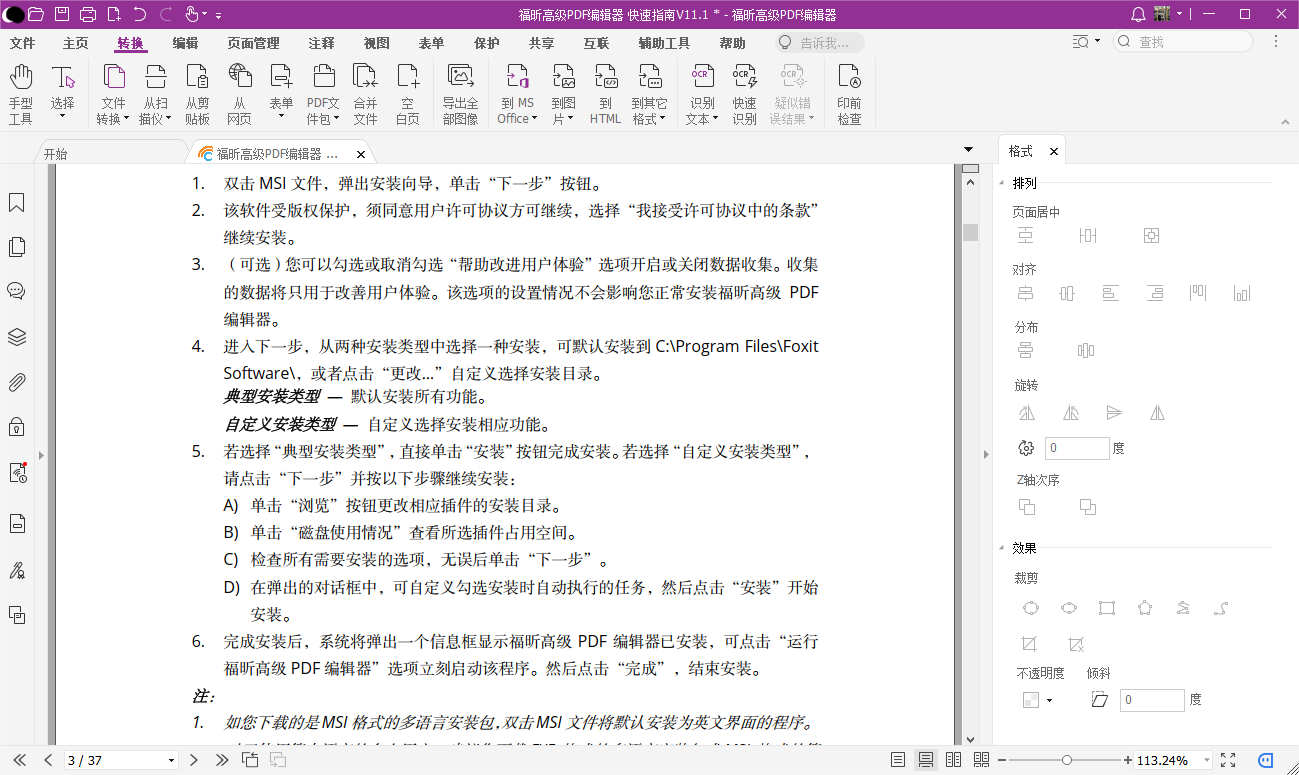Click the rotation degree input field
This screenshot has width=1299, height=775.
pyautogui.click(x=1077, y=448)
